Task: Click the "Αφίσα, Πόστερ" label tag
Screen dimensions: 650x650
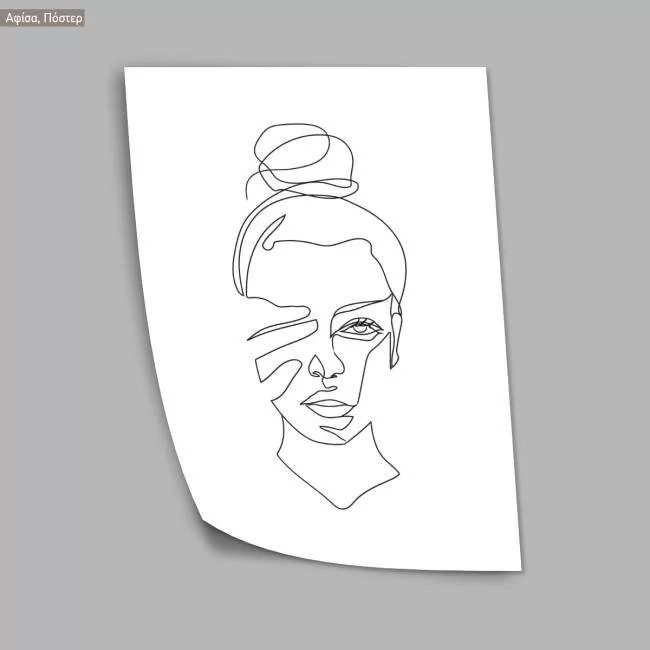Action: pyautogui.click(x=44, y=17)
